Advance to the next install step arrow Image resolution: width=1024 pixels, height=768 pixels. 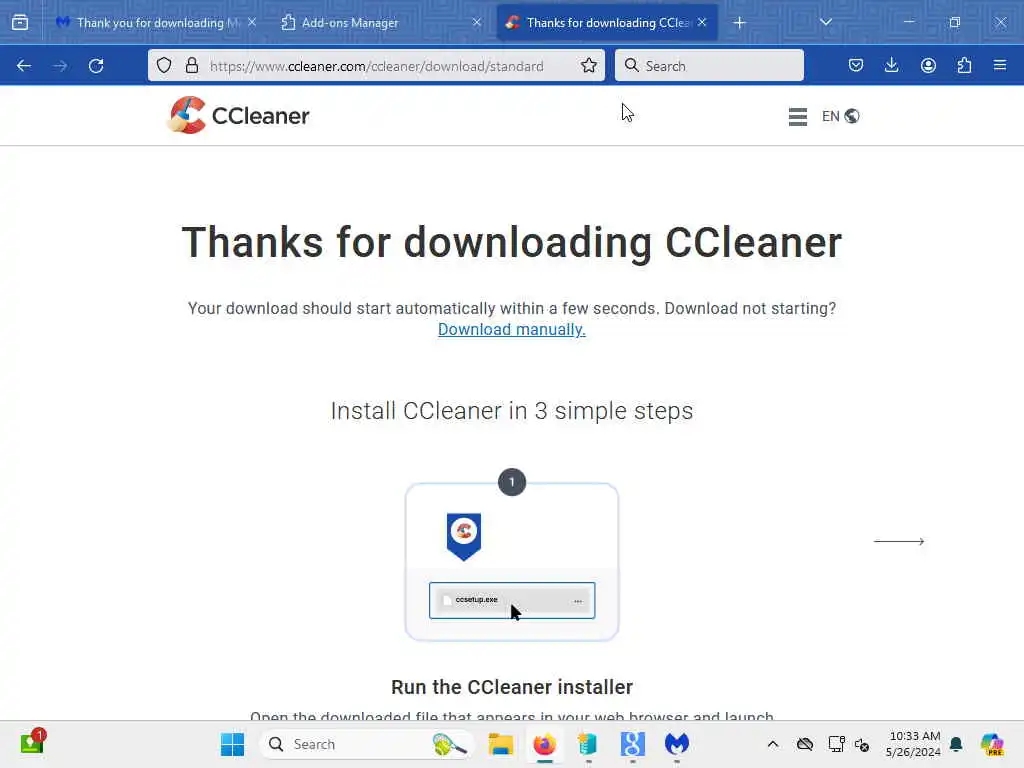coord(899,541)
